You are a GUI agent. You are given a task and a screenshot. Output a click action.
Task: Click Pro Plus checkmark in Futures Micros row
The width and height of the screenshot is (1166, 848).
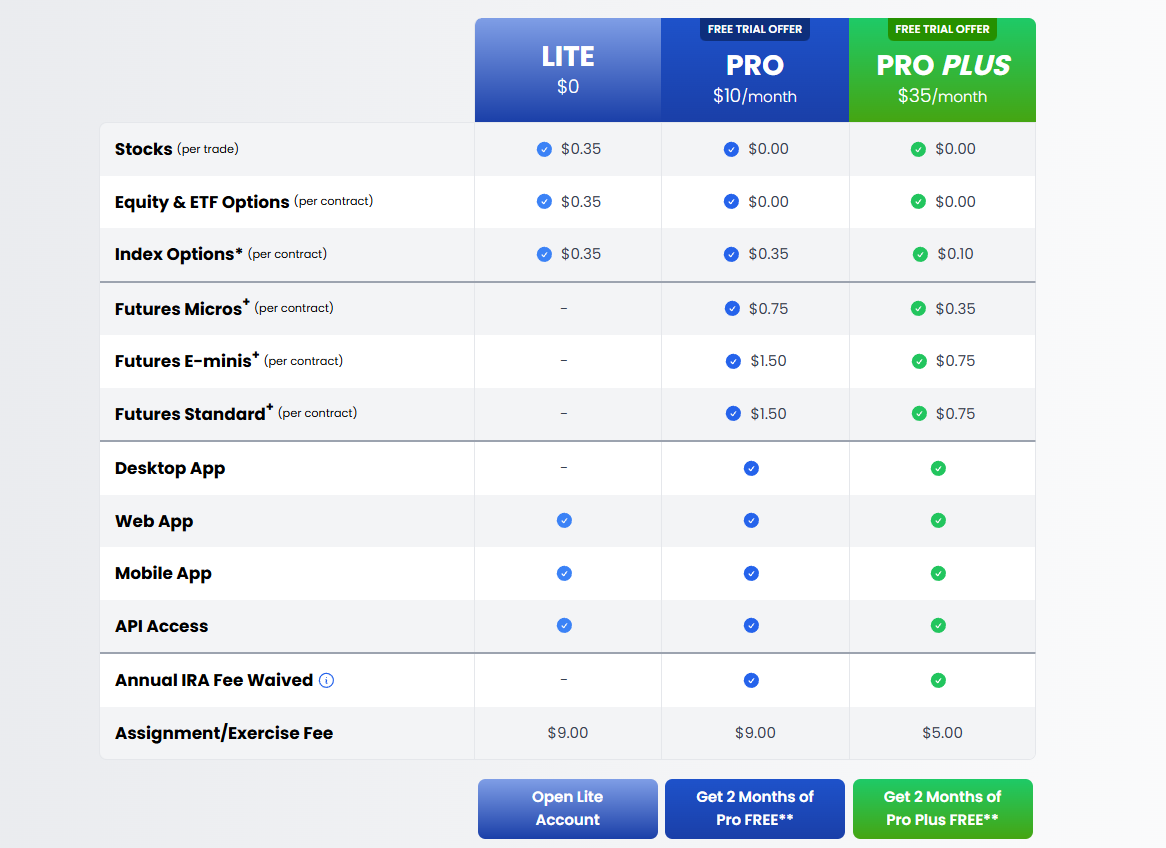918,309
